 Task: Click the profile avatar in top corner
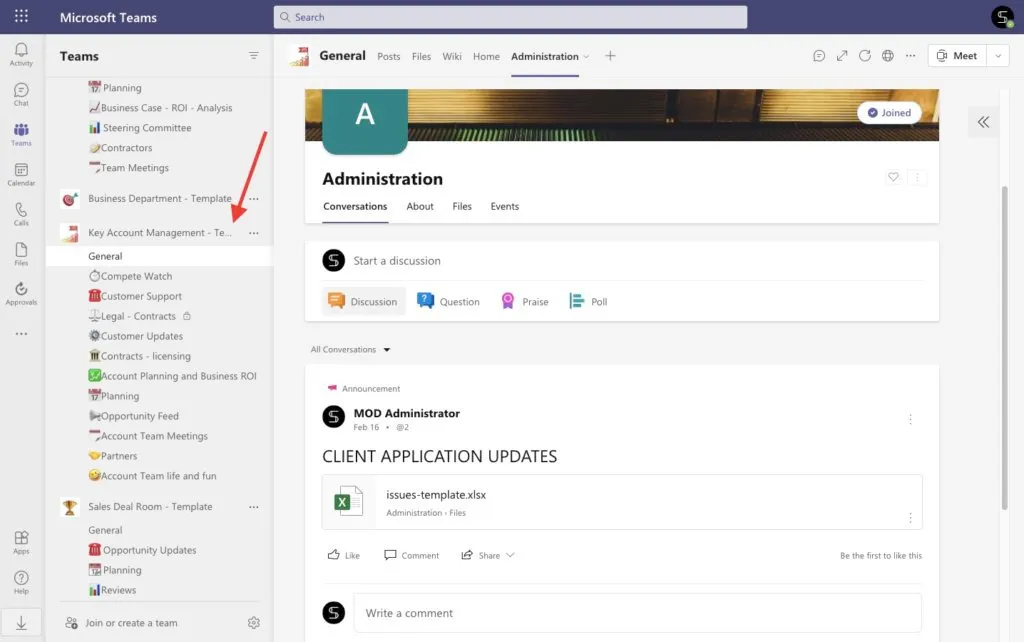[x=1002, y=17]
